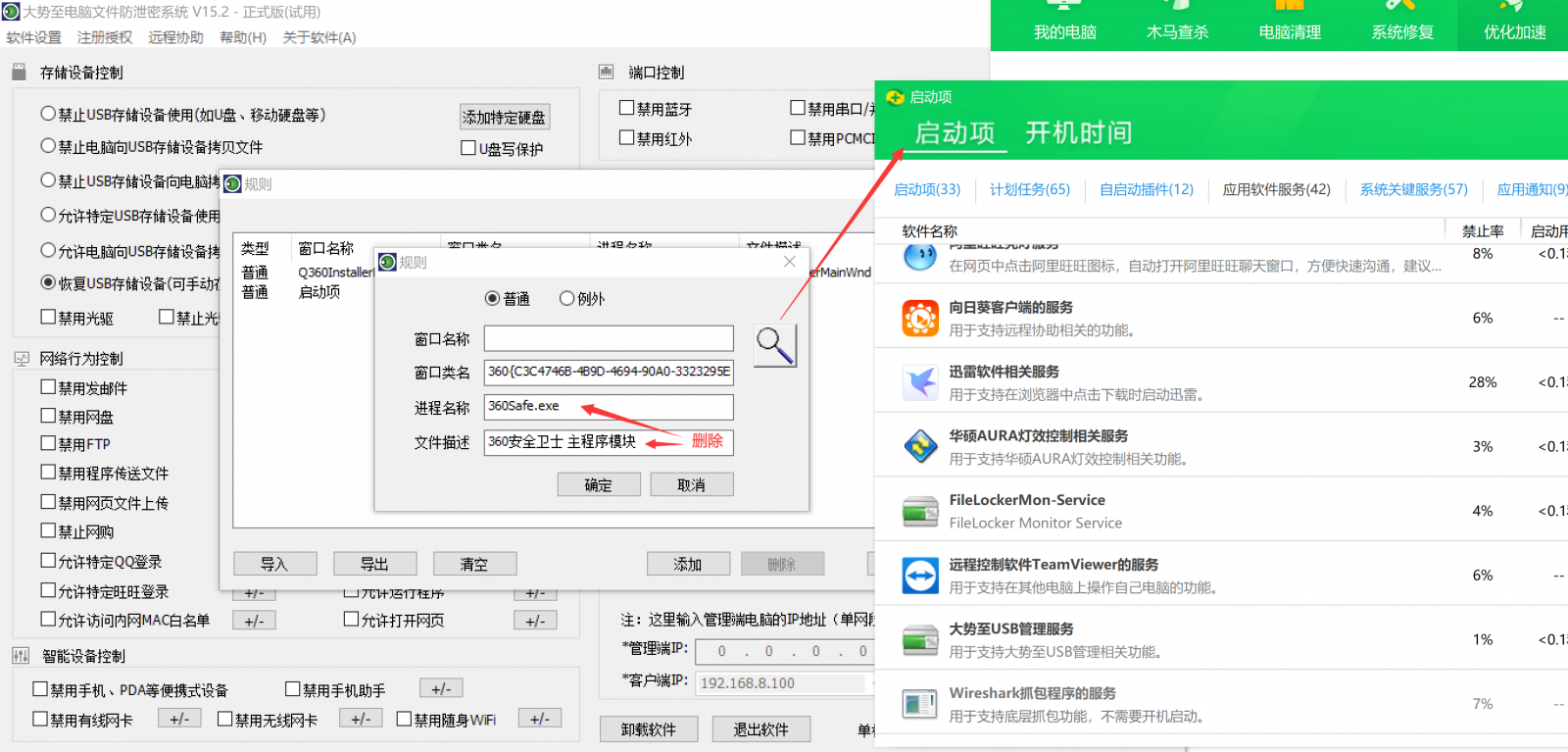Expand +/- next to 禁用有线网卡
This screenshot has width=1568, height=752.
tap(179, 719)
